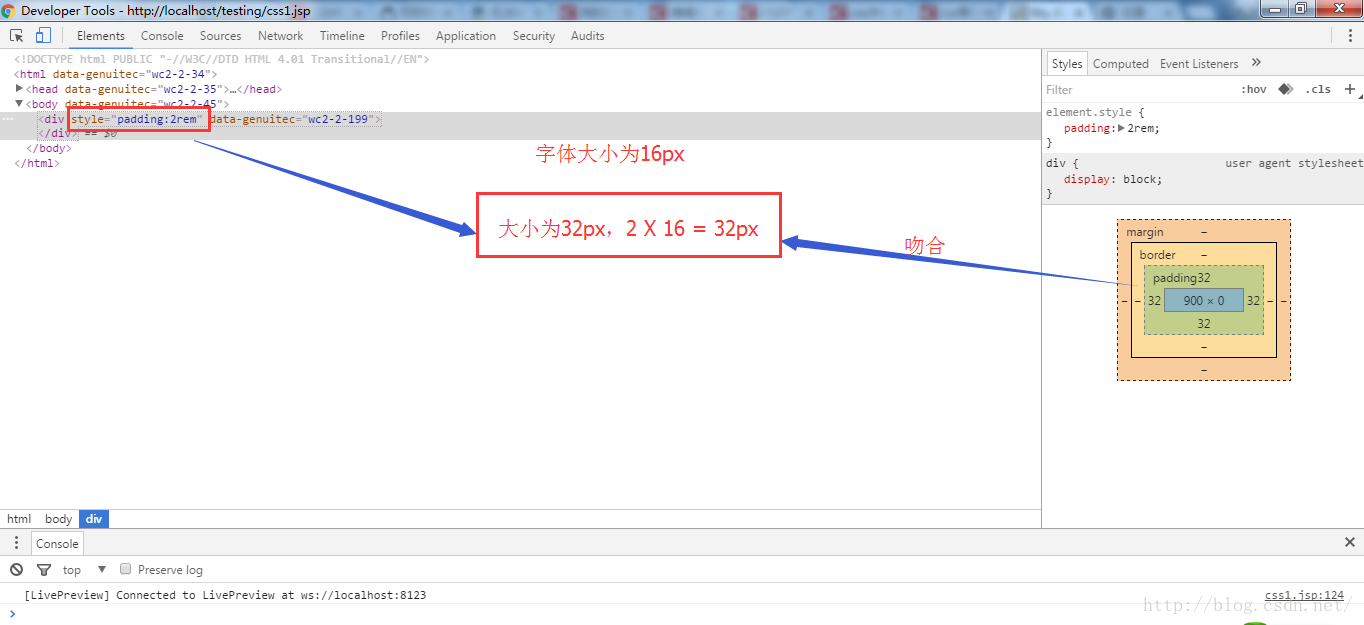Click html in the breadcrumb bar

click(19, 519)
